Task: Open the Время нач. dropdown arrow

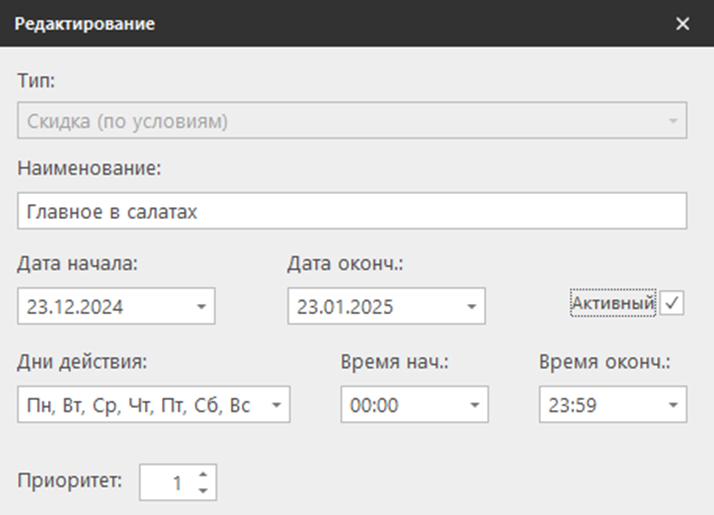Action: 474,405
